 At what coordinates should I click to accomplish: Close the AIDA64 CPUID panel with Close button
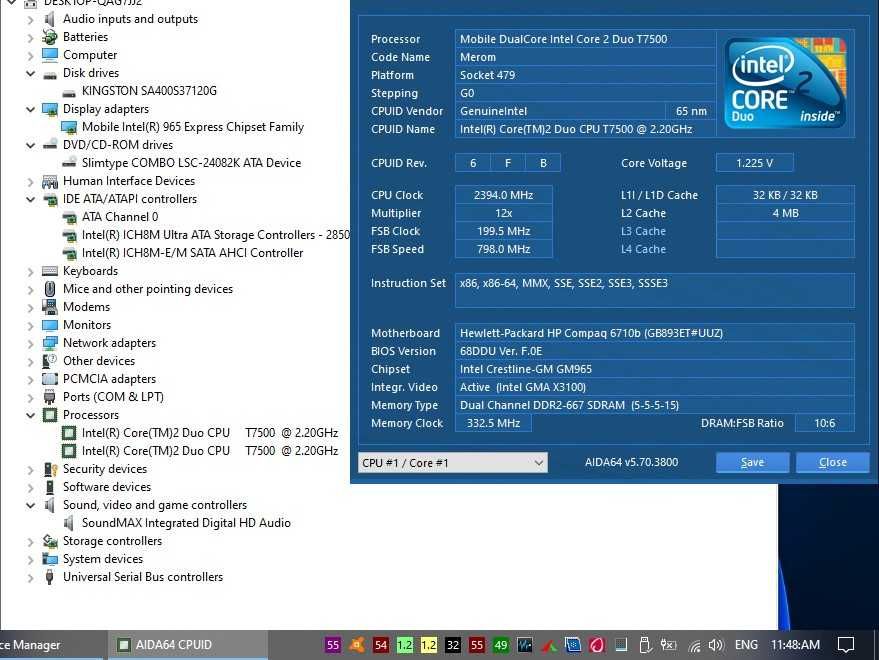pos(832,463)
